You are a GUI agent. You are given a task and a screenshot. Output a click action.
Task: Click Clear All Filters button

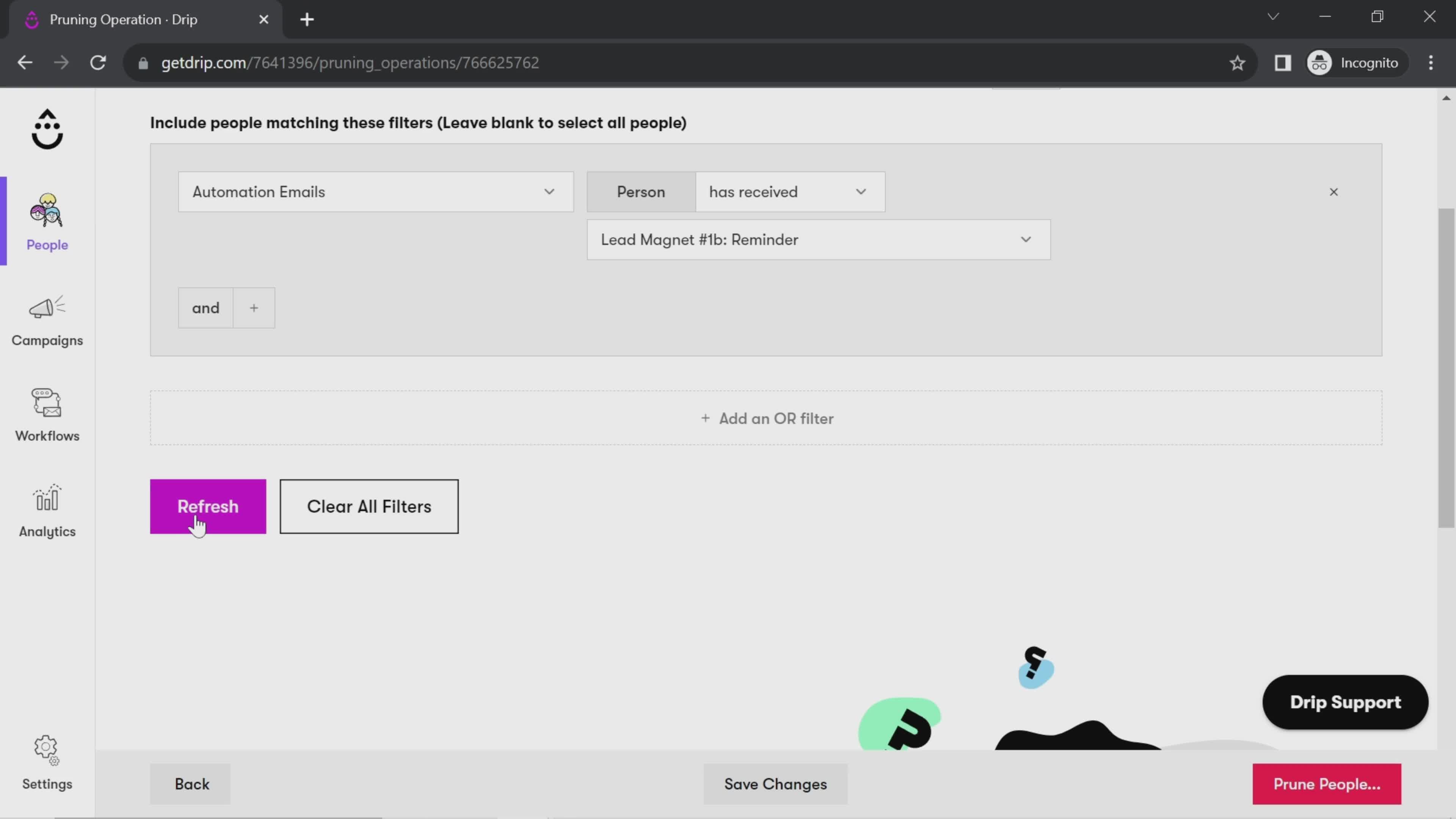click(x=369, y=506)
